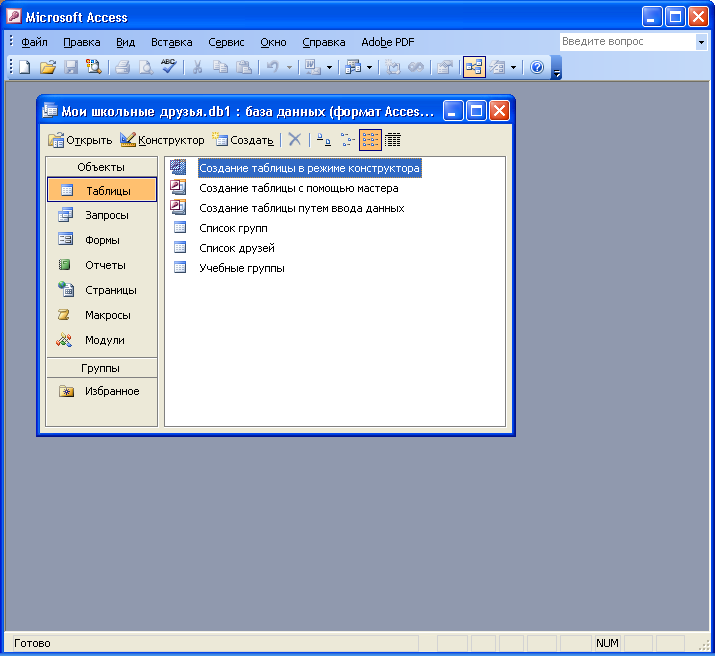Switch to Details view
Image resolution: width=715 pixels, height=656 pixels.
coord(393,139)
